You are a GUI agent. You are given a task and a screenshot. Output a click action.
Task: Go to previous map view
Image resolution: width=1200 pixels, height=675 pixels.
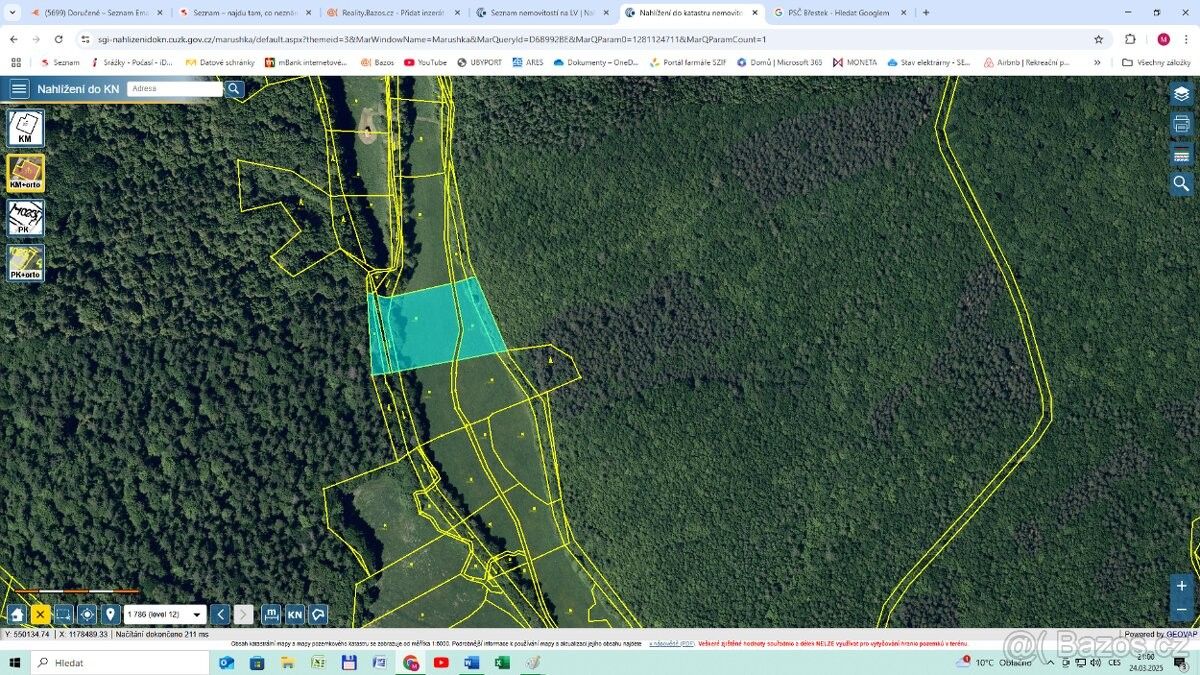220,614
